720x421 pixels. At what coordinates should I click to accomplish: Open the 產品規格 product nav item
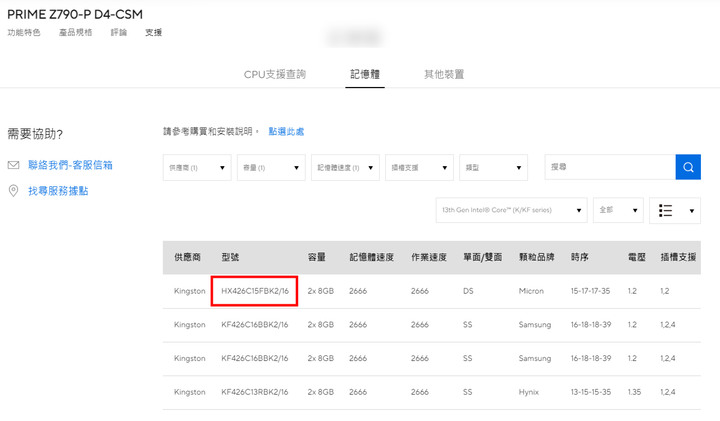[76, 32]
